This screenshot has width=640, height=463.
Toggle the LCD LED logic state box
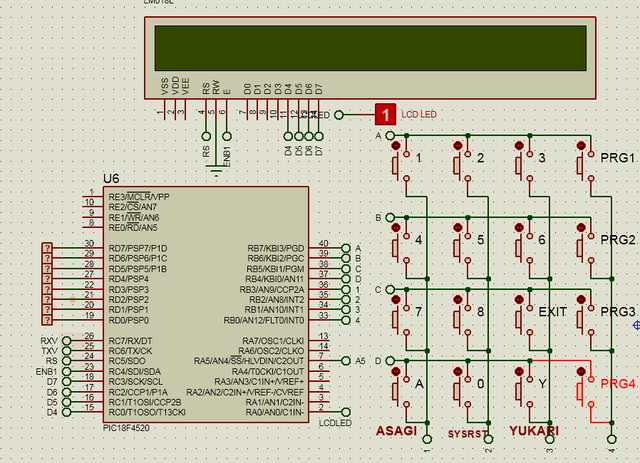[385, 115]
